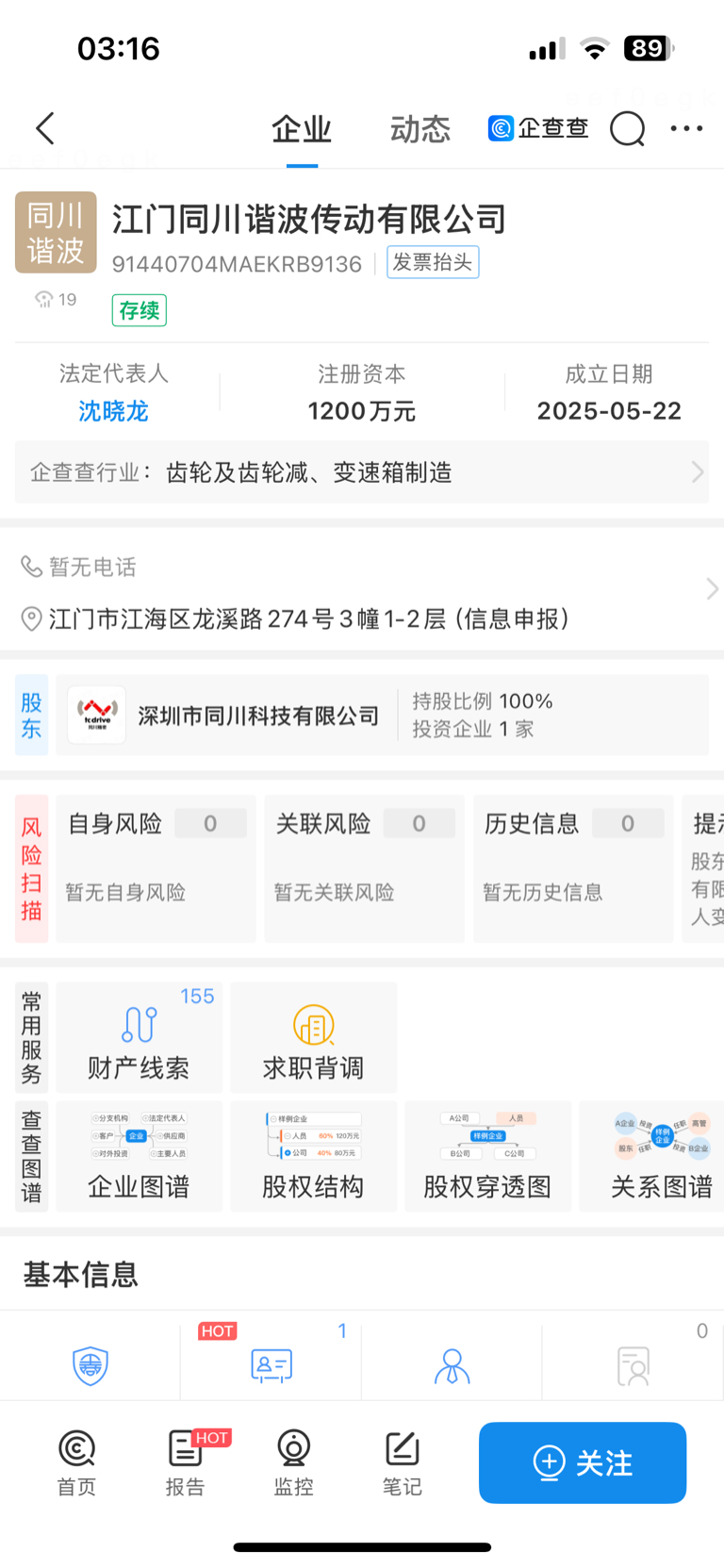Tap registered capital 1200万元
This screenshot has width=724, height=1568.
(362, 411)
